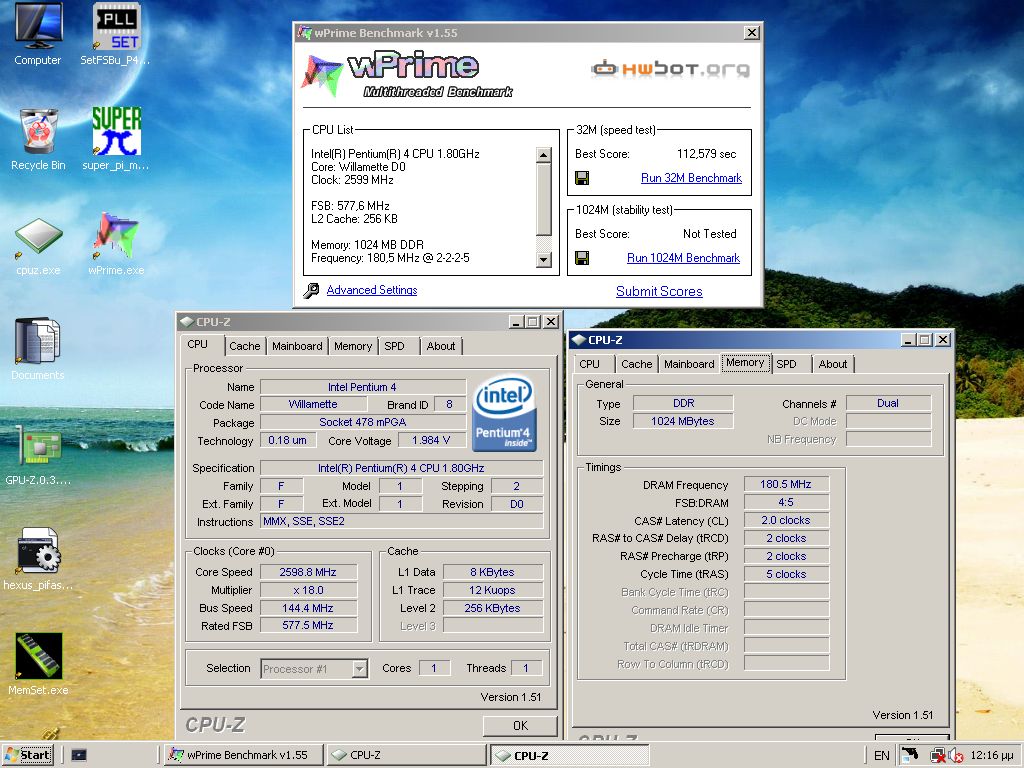Select the cpuz.exe desktop icon
The width and height of the screenshot is (1024, 768).
coord(38,246)
